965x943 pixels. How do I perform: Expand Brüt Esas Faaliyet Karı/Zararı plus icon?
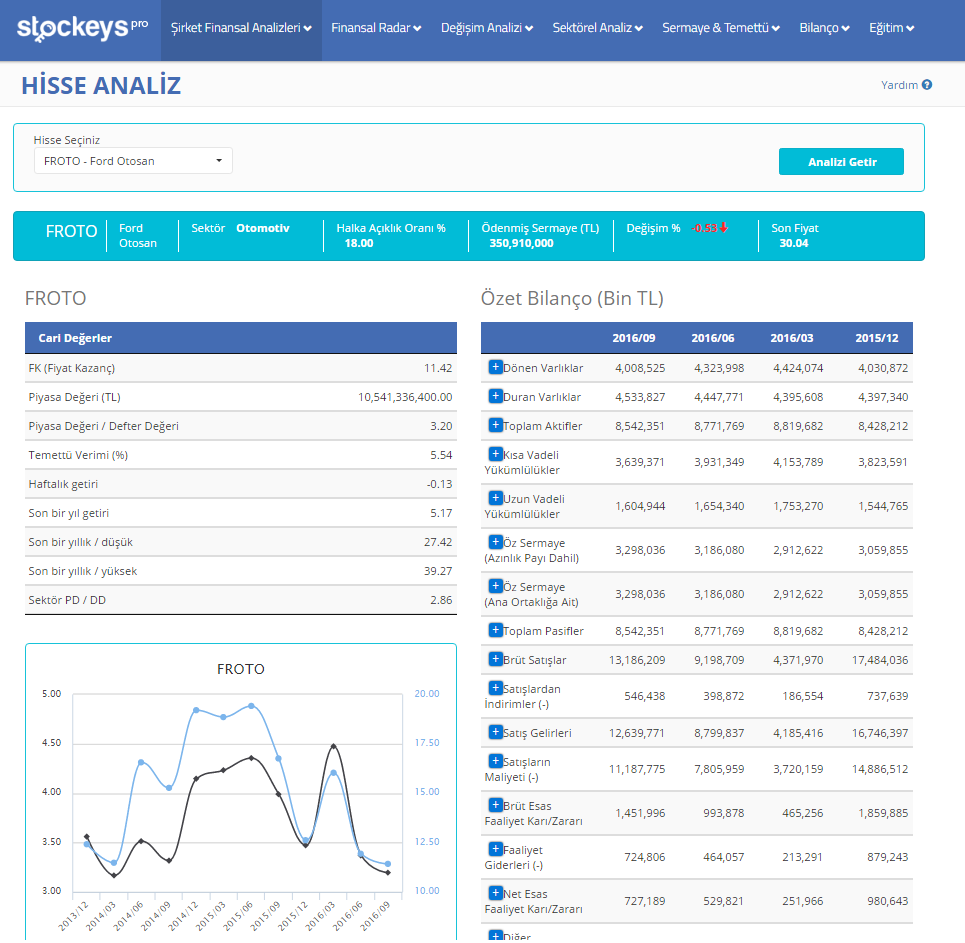tap(495, 805)
